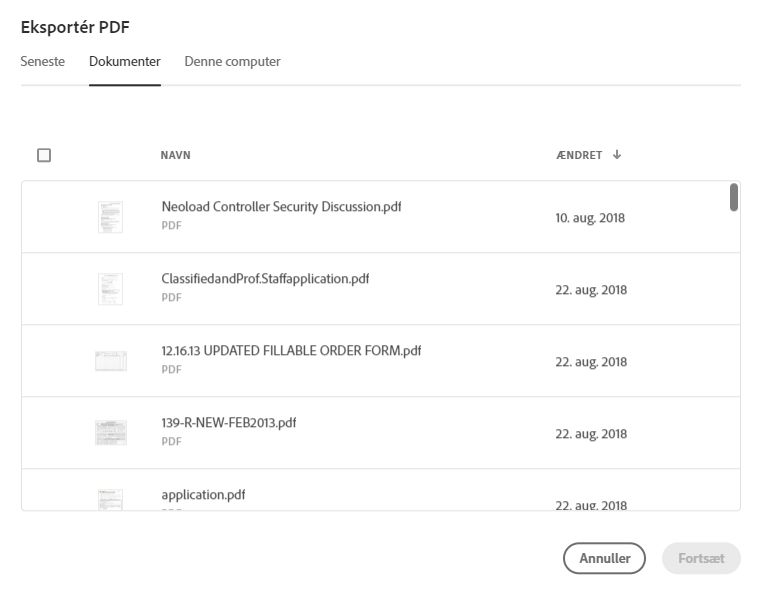Screen dimensions: 763x592
Task: Click the Annuller button
Action: click(x=604, y=558)
